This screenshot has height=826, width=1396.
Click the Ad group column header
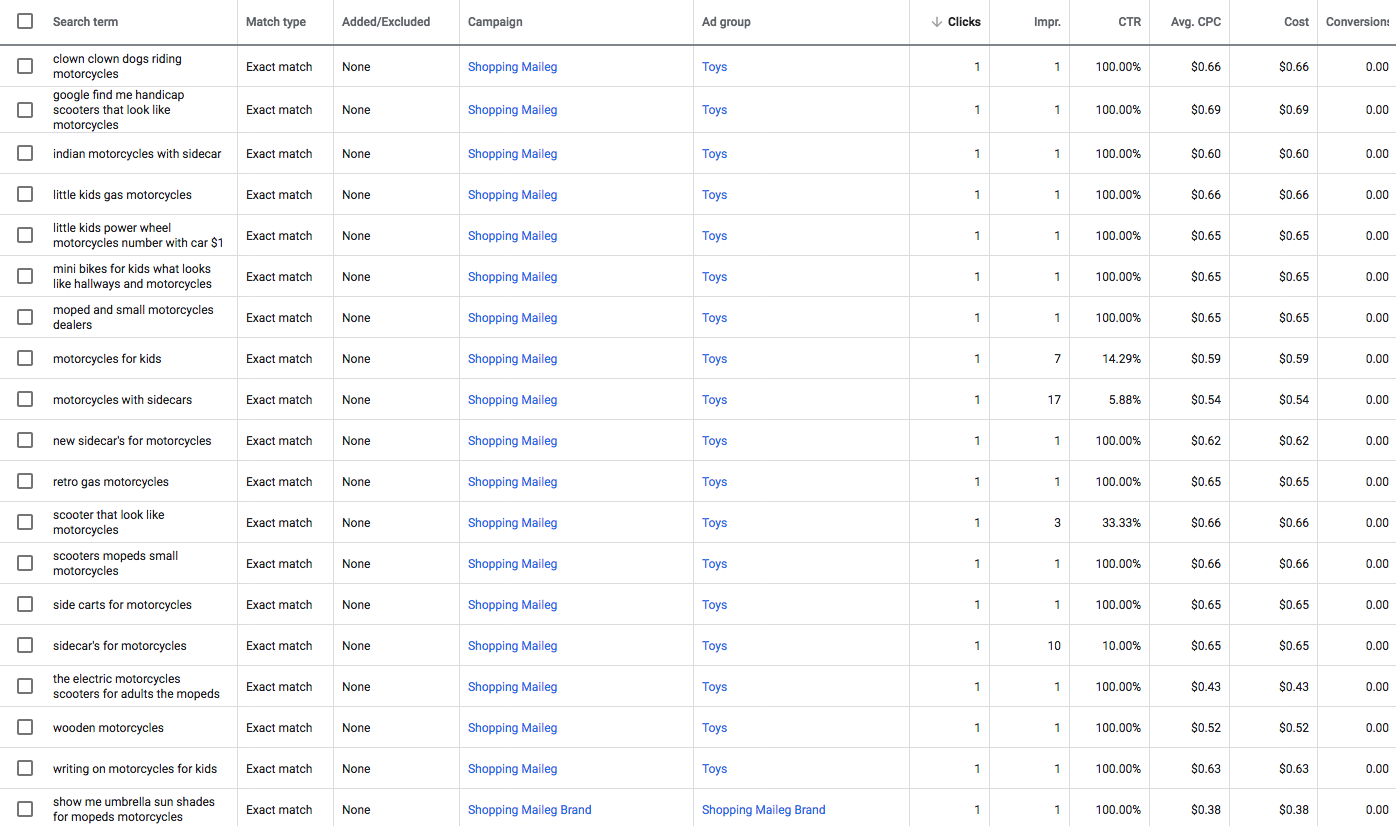tap(726, 22)
